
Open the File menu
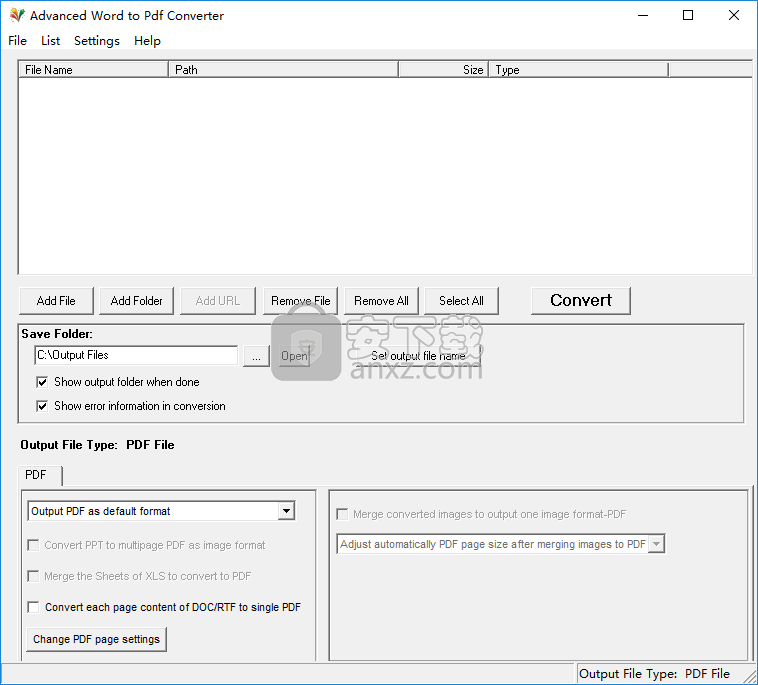(x=17, y=41)
